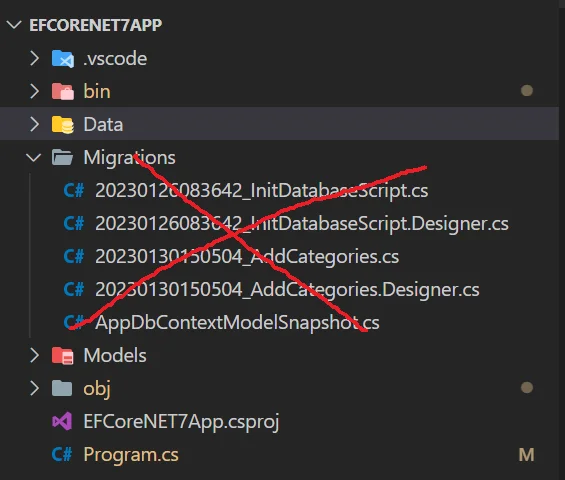Screen dimensions: 565x480
Task: Click the bin folder icon
Action: tap(63, 91)
